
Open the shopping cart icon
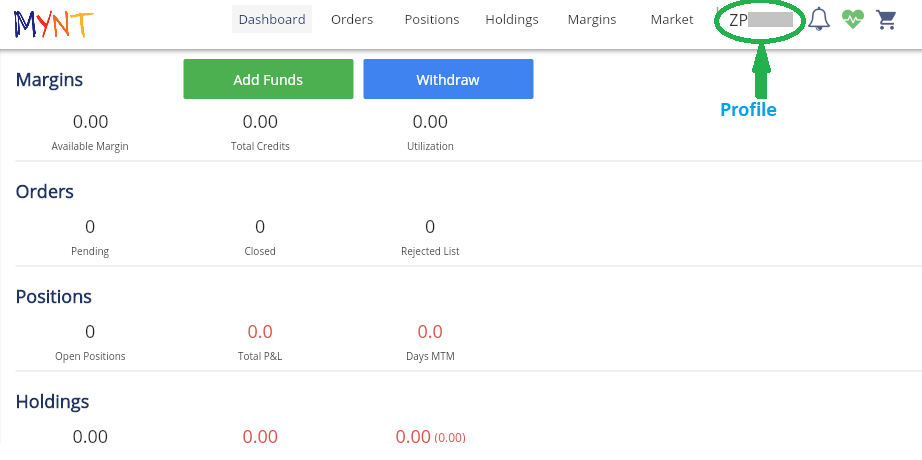(x=886, y=19)
